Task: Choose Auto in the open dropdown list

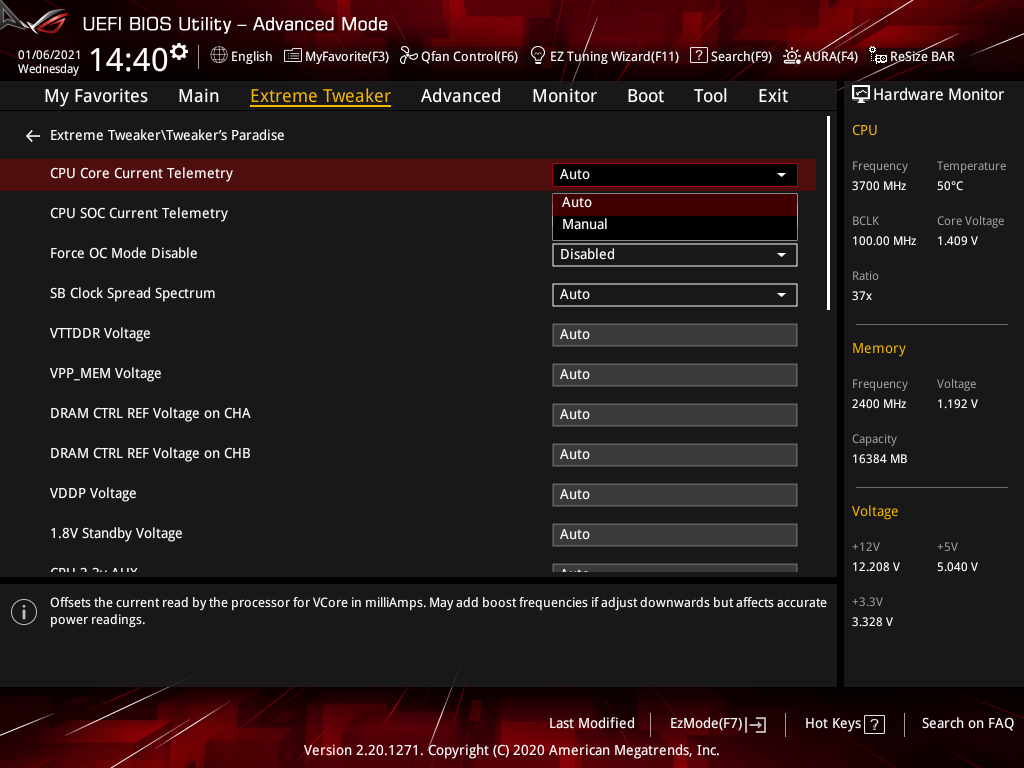Action: 675,203
